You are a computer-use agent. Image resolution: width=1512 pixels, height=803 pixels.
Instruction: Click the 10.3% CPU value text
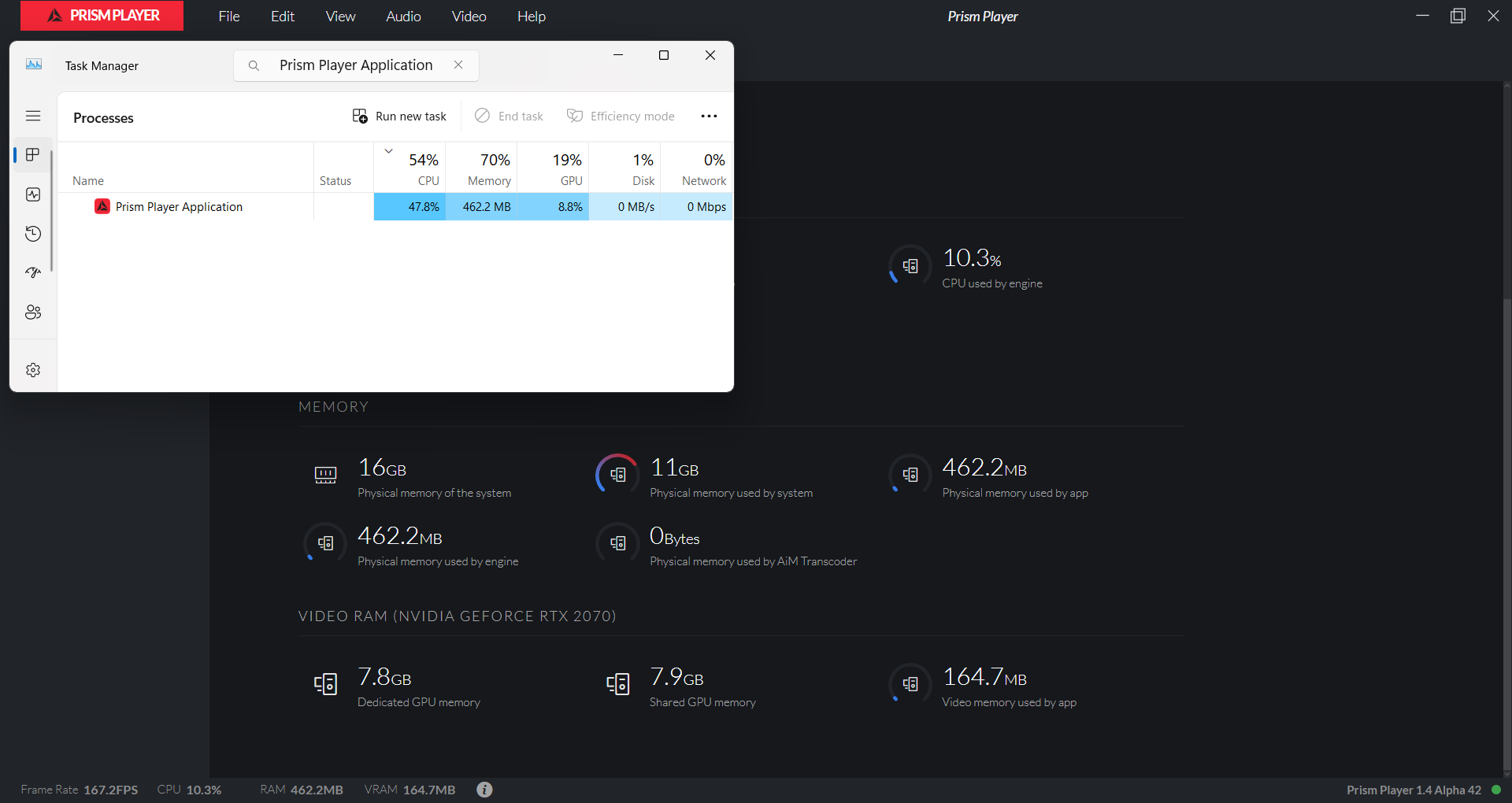972,258
